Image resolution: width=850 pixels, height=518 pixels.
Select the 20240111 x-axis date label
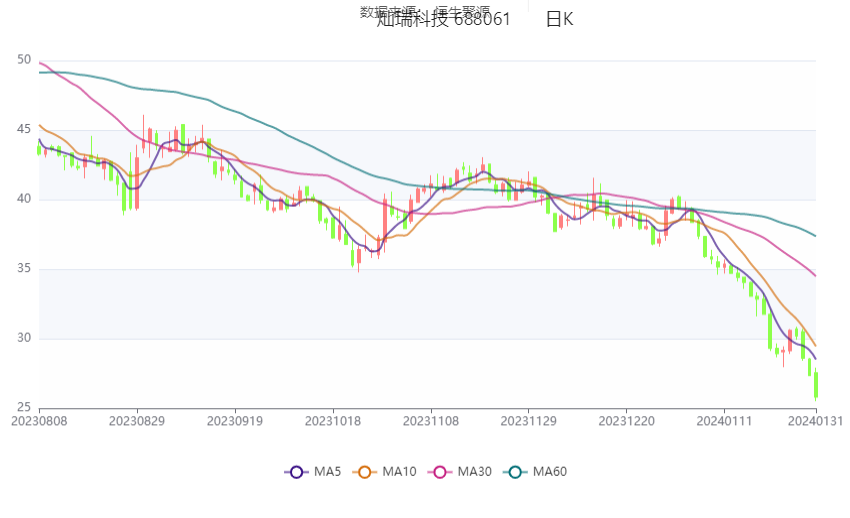[x=725, y=422]
